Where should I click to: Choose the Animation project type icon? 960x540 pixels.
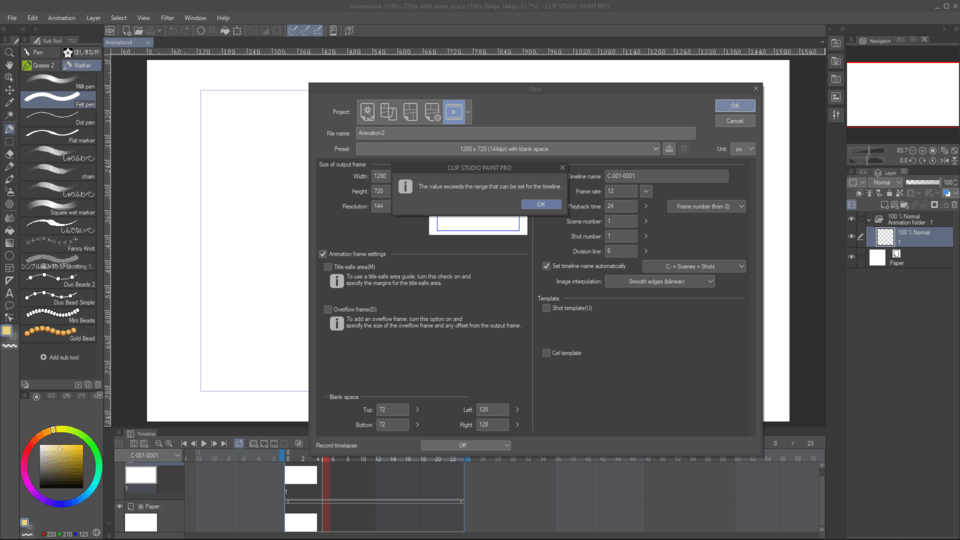454,112
